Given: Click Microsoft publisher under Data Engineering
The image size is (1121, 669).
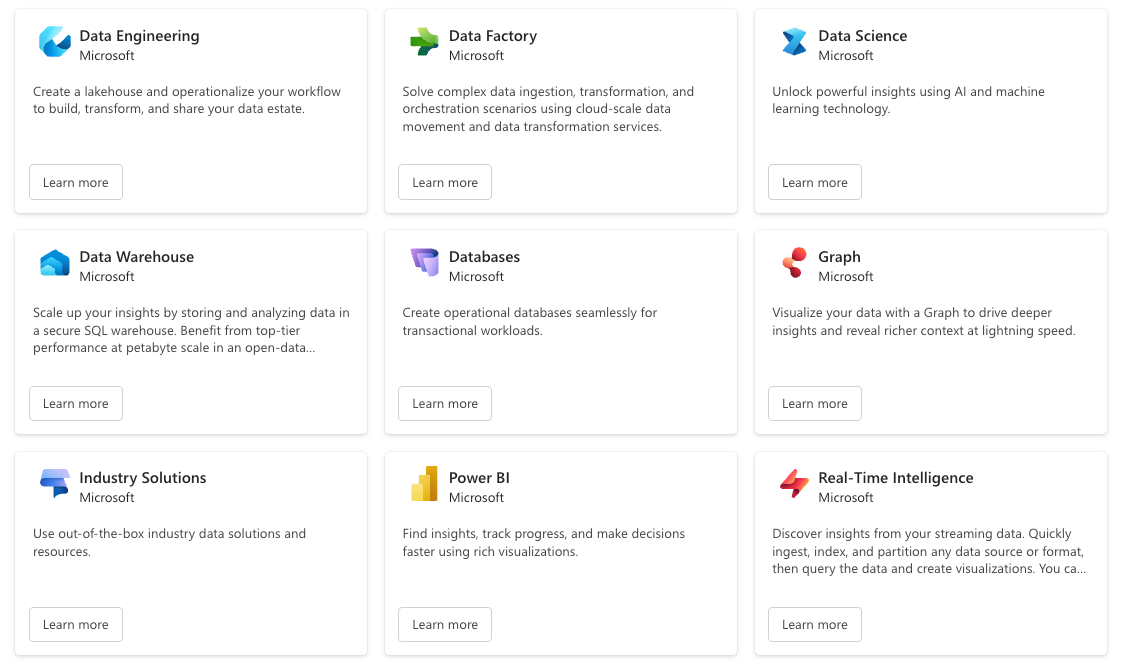Looking at the screenshot, I should click(107, 56).
